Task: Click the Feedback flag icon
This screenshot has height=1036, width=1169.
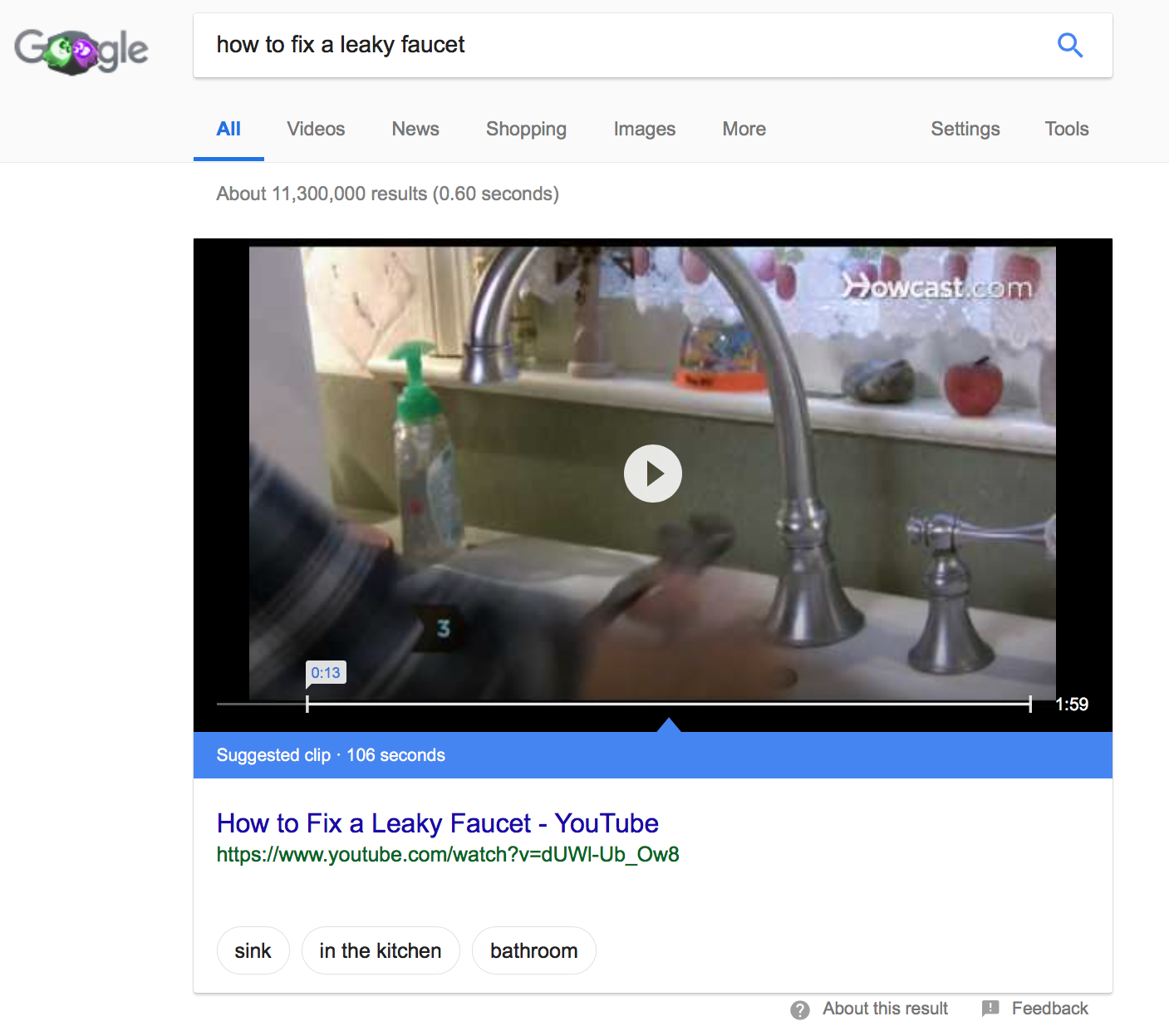Action: pos(990,1009)
